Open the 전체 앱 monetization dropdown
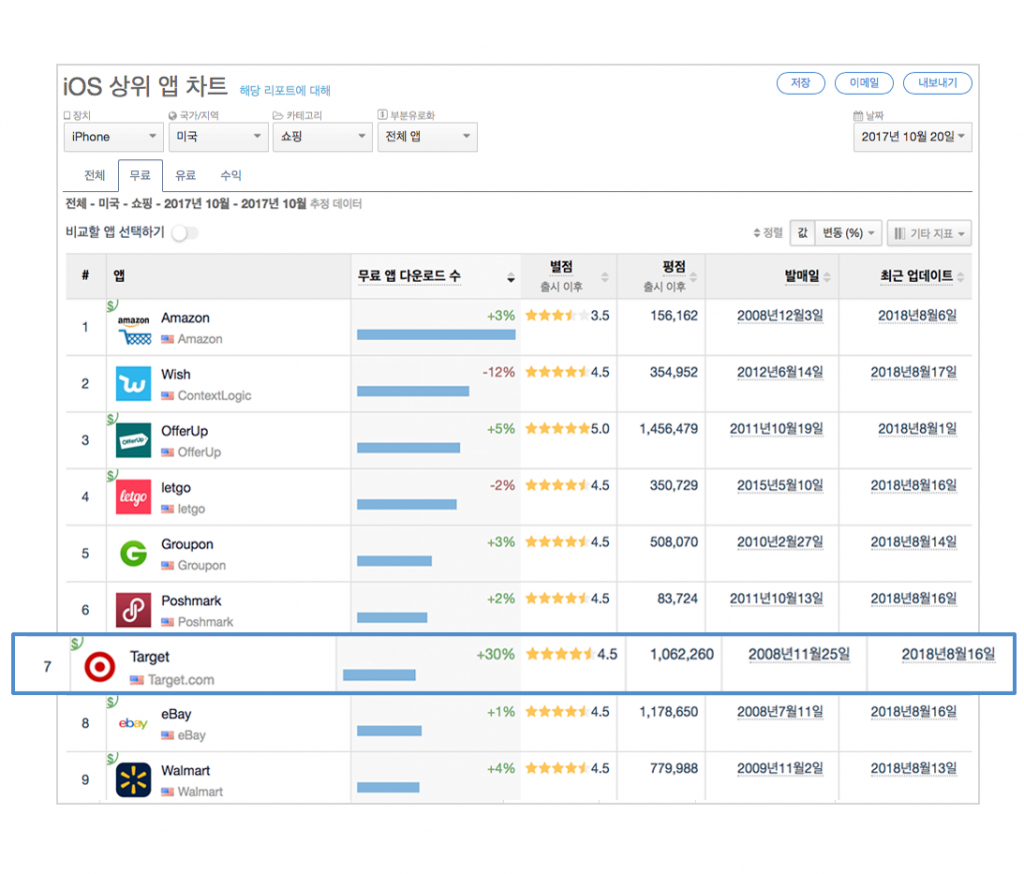Image resolution: width=1024 pixels, height=874 pixels. (427, 137)
